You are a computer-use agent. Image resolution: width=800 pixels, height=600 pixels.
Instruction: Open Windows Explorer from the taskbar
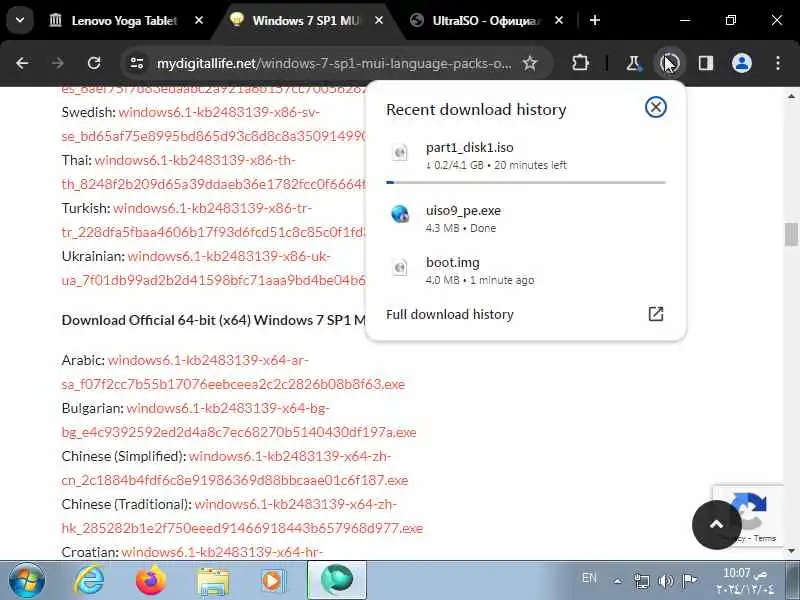click(213, 581)
